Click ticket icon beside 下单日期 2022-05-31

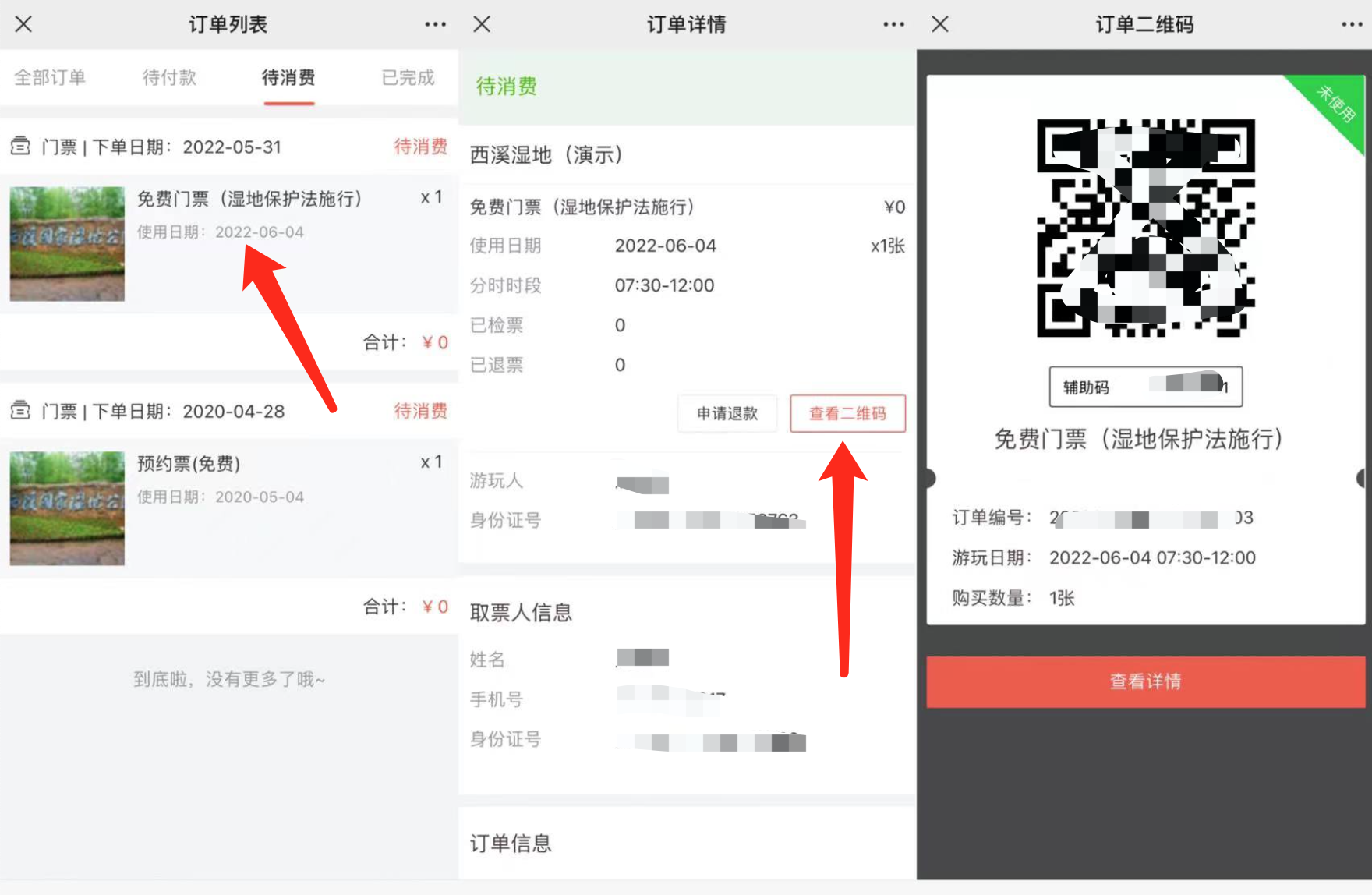[x=20, y=146]
